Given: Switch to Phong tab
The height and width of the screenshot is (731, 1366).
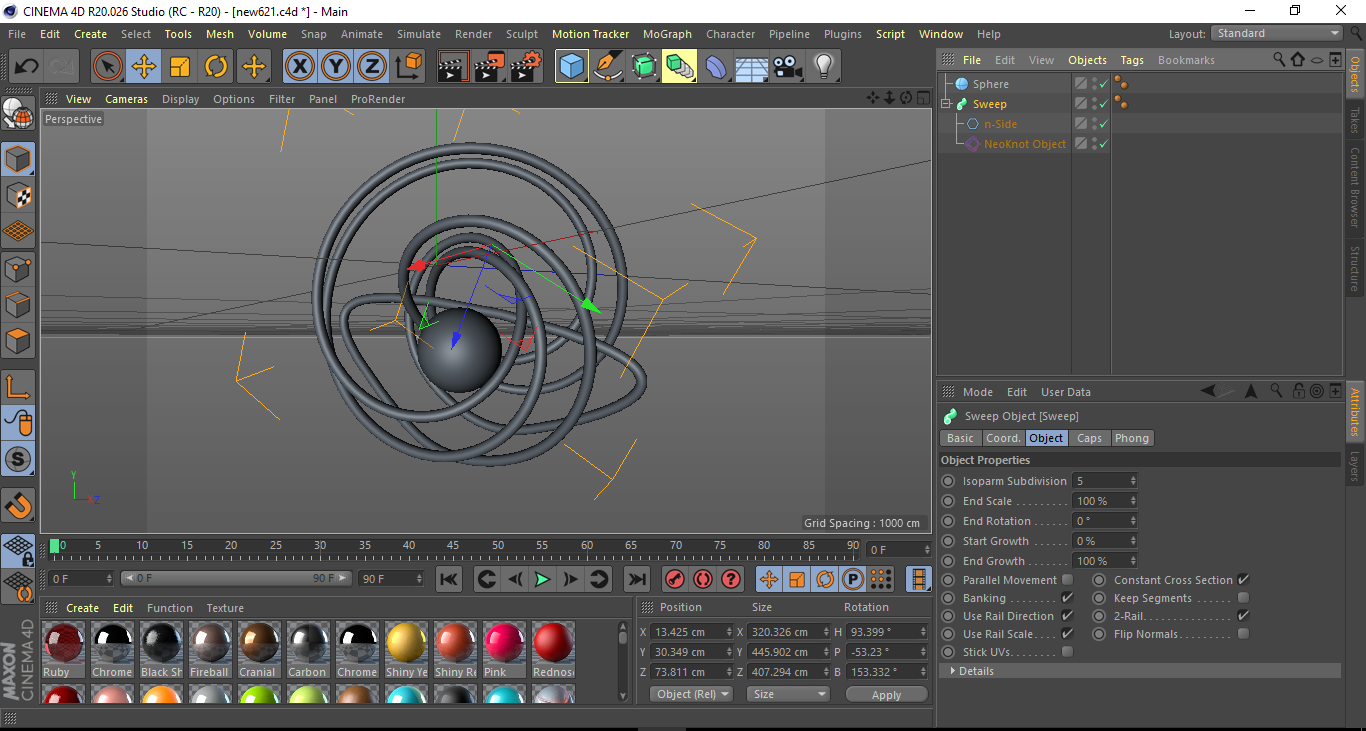Looking at the screenshot, I should click(1132, 438).
